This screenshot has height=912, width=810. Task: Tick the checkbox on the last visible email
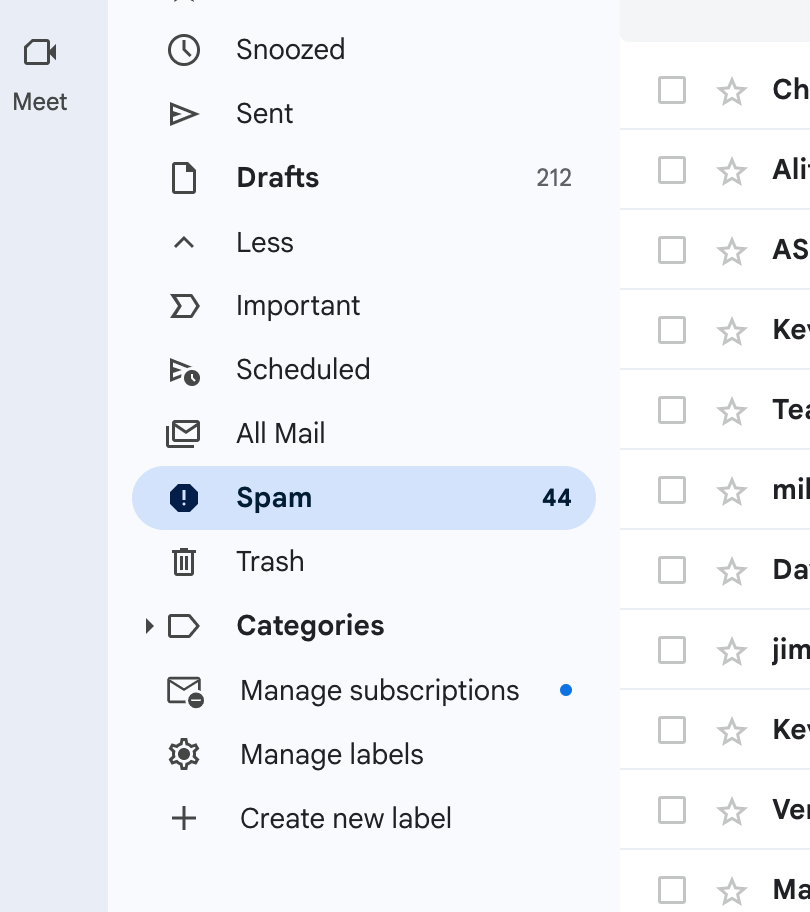pos(671,889)
